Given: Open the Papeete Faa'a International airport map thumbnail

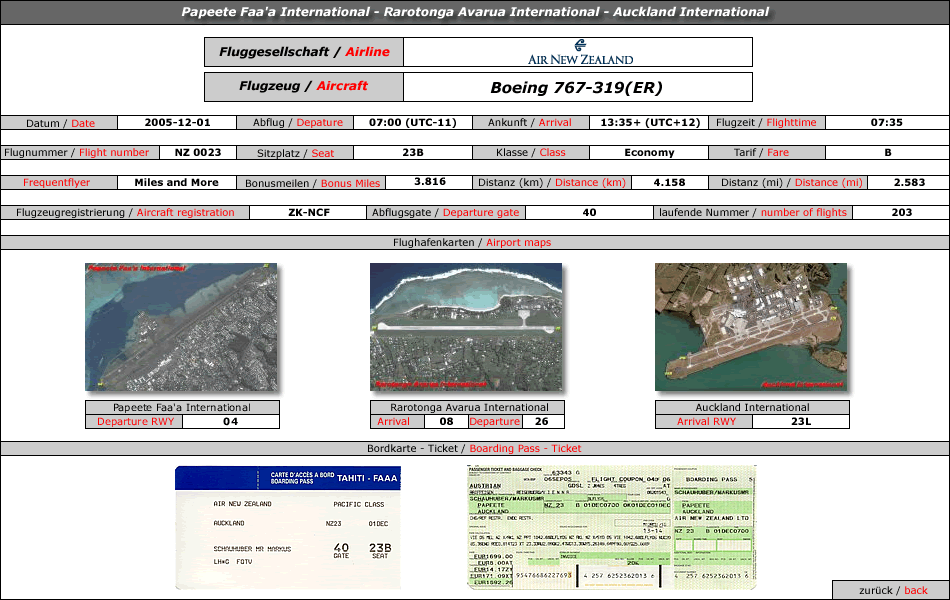Looking at the screenshot, I should [x=181, y=327].
